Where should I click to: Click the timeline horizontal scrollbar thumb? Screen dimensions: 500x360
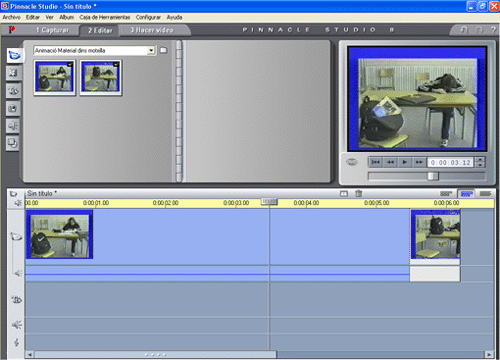(x=155, y=354)
